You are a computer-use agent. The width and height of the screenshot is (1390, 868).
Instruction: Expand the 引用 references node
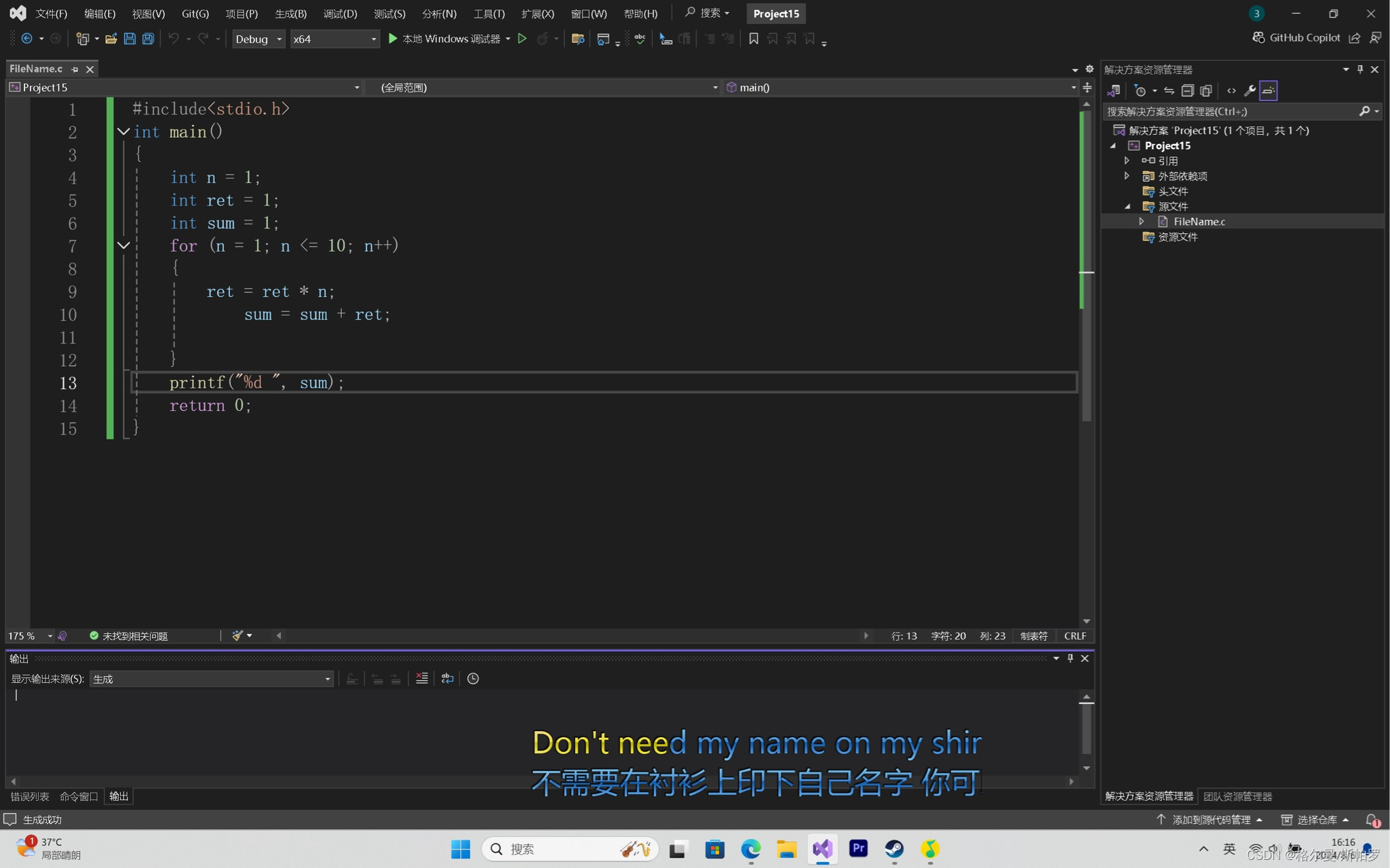tap(1127, 161)
